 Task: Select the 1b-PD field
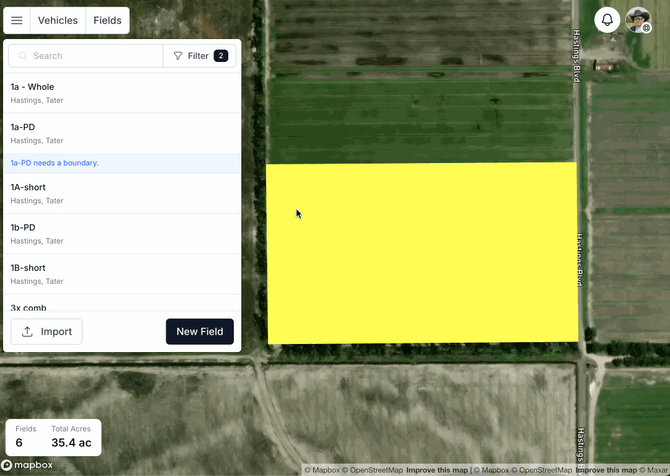122,233
